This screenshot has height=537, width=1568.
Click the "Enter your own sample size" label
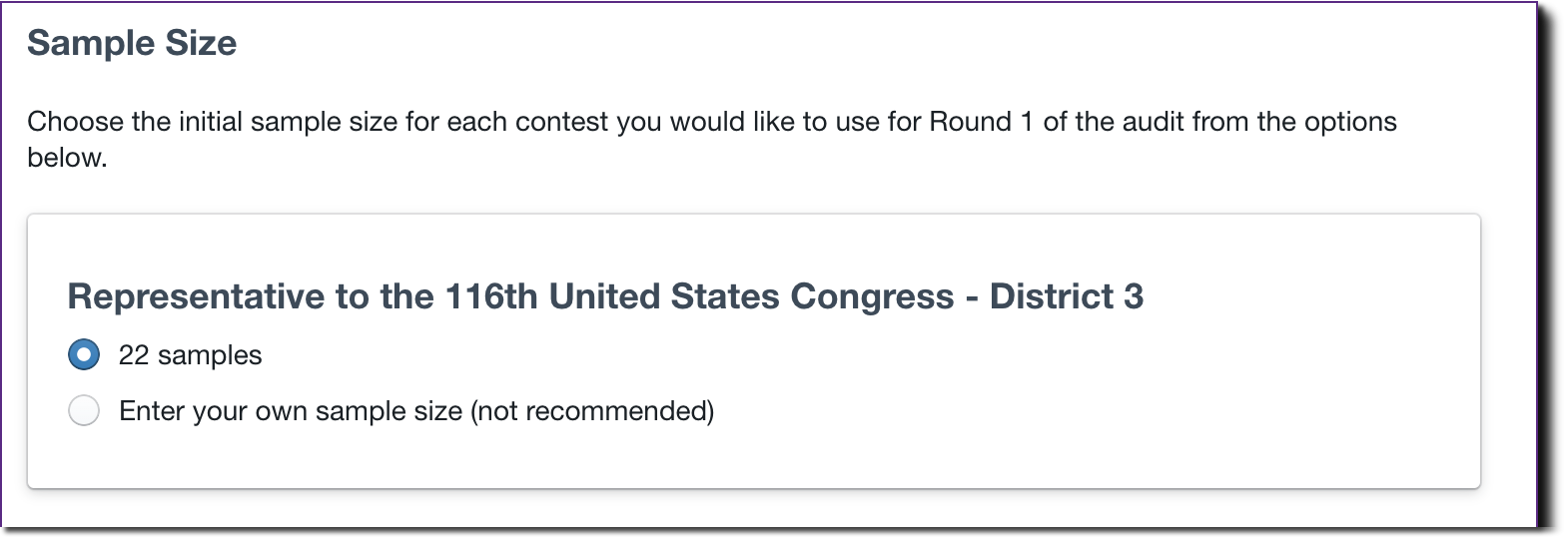point(291,411)
